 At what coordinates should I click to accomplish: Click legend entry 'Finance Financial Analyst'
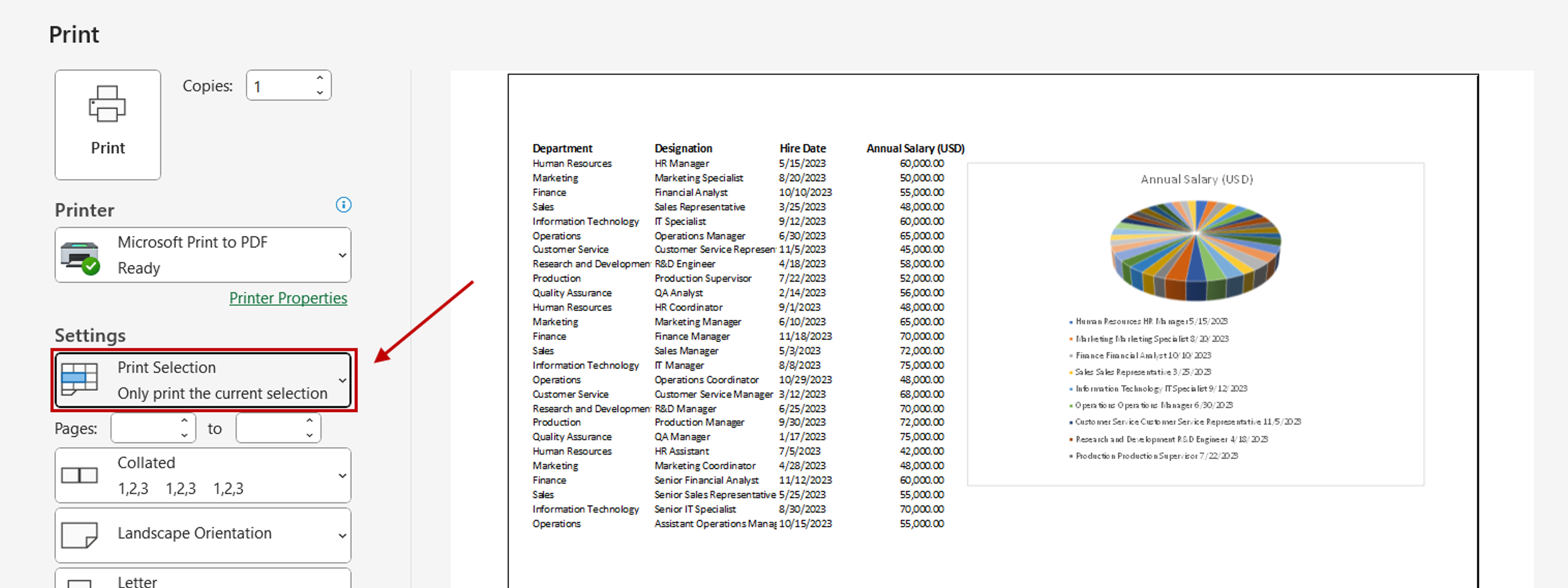[1140, 355]
